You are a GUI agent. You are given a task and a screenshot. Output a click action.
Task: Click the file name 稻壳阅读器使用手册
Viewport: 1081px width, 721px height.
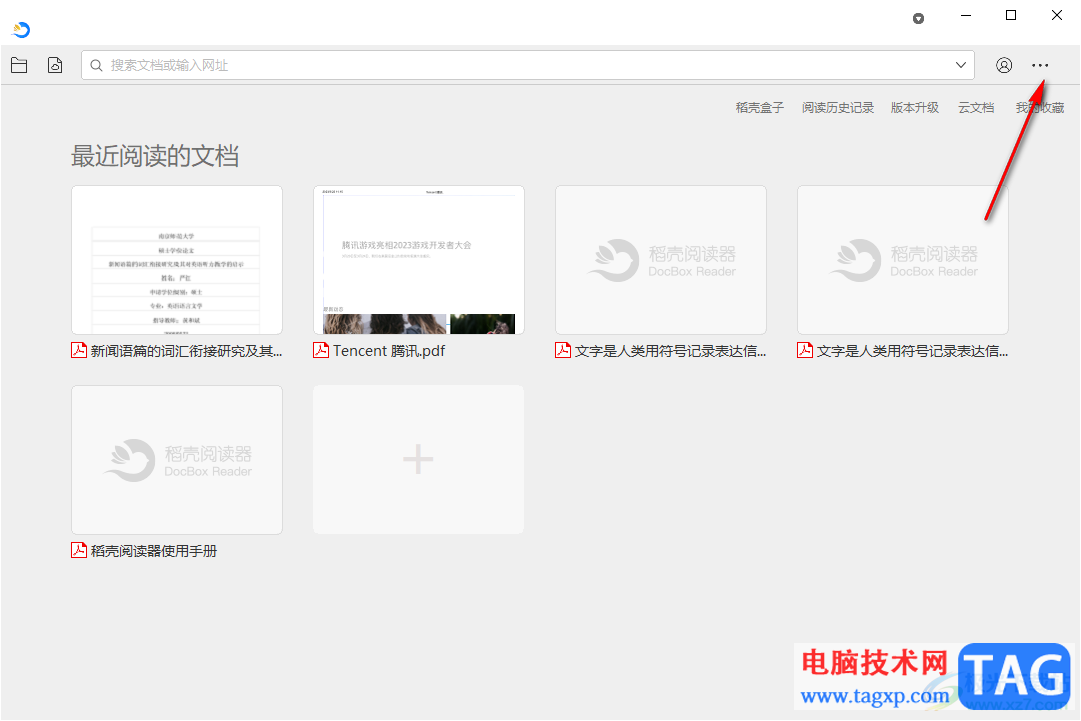pyautogui.click(x=154, y=551)
